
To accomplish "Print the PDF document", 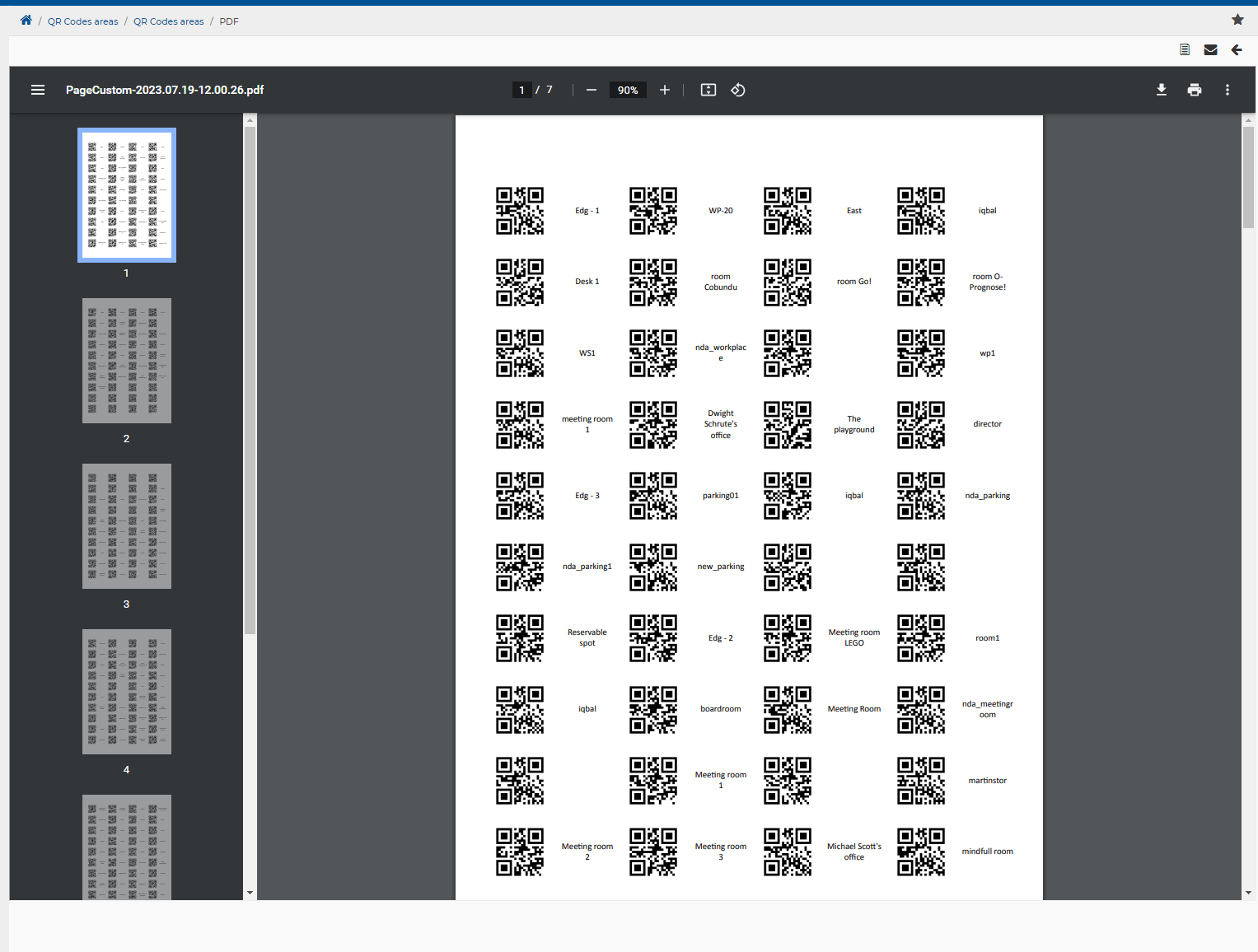I will click(1195, 90).
